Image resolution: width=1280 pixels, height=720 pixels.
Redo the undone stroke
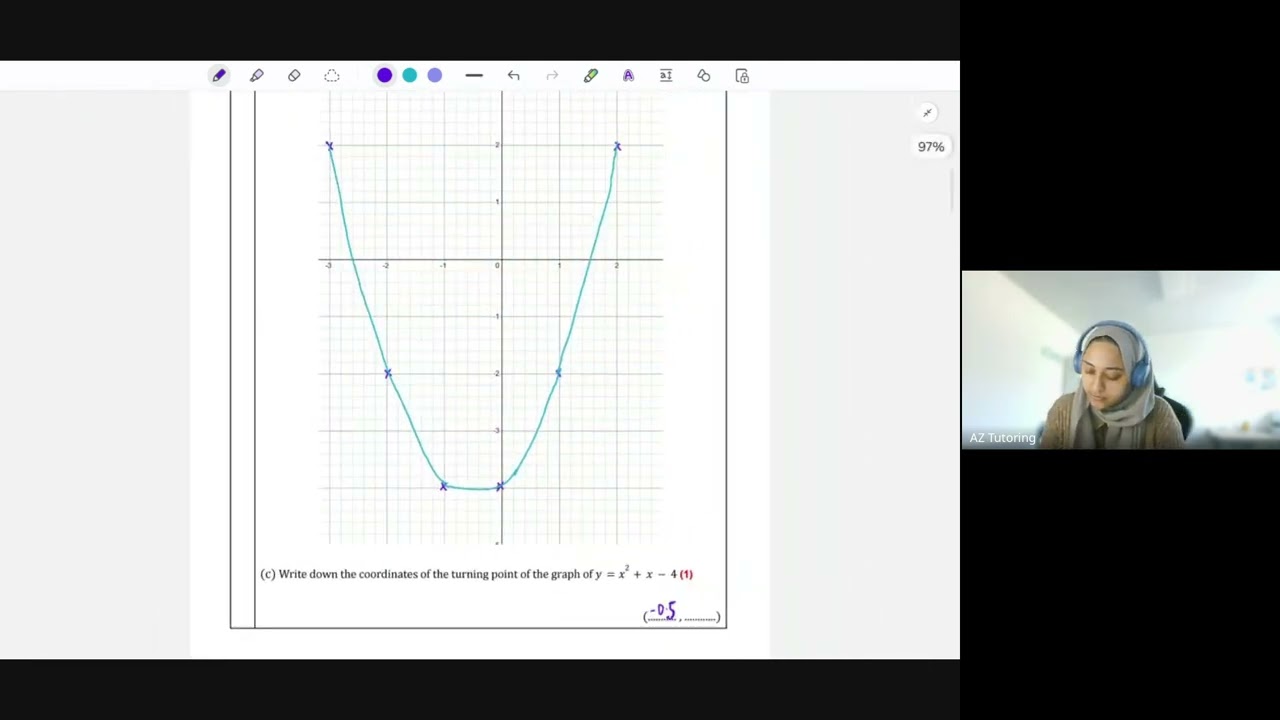552,76
